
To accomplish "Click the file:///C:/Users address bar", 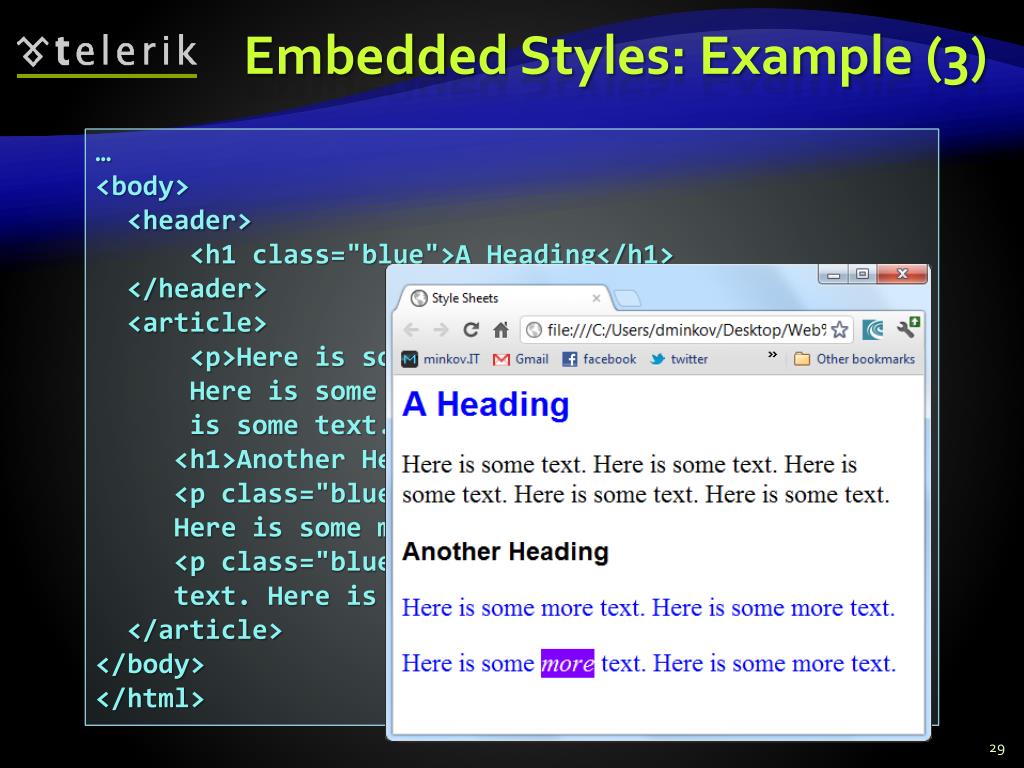I will tap(686, 330).
